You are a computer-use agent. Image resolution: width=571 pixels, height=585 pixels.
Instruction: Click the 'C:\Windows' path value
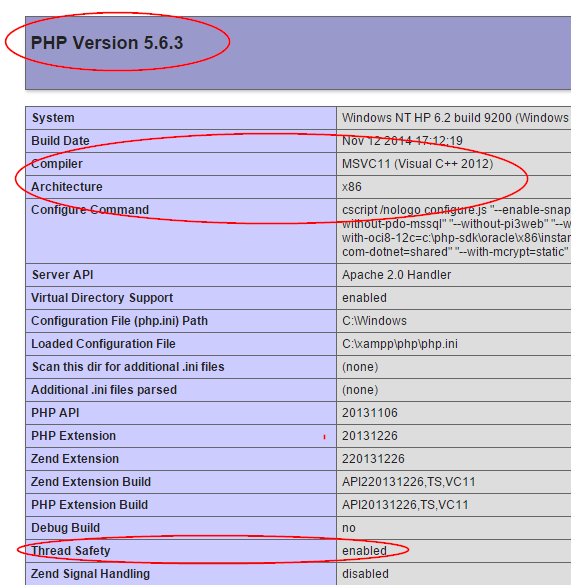374,321
